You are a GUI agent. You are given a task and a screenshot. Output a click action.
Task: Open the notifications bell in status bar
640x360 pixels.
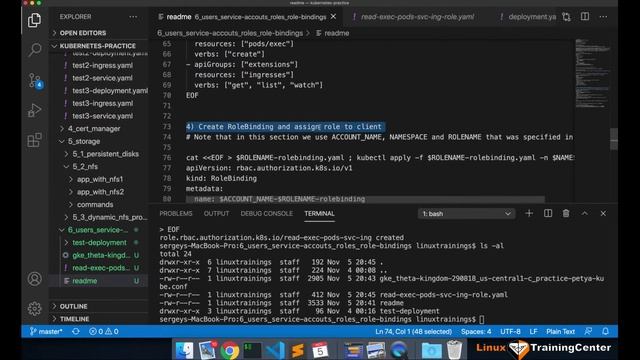tap(605, 331)
